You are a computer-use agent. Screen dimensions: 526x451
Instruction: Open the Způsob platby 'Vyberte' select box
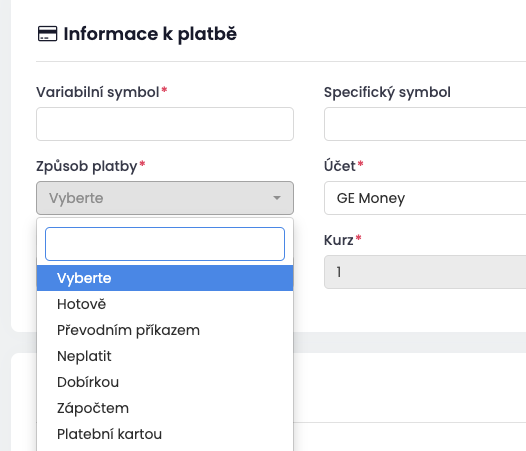click(x=165, y=198)
